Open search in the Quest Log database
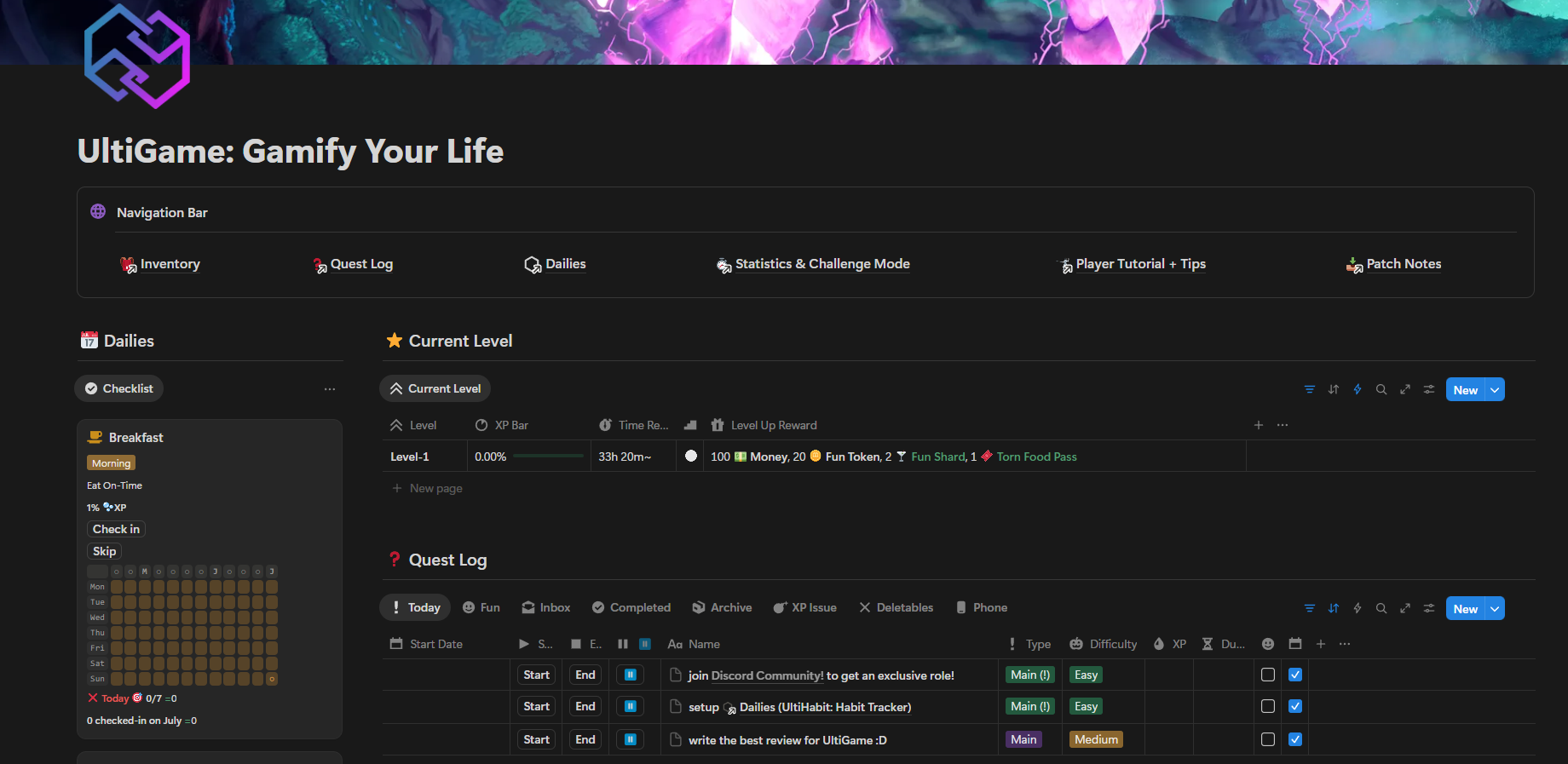 (x=1381, y=608)
